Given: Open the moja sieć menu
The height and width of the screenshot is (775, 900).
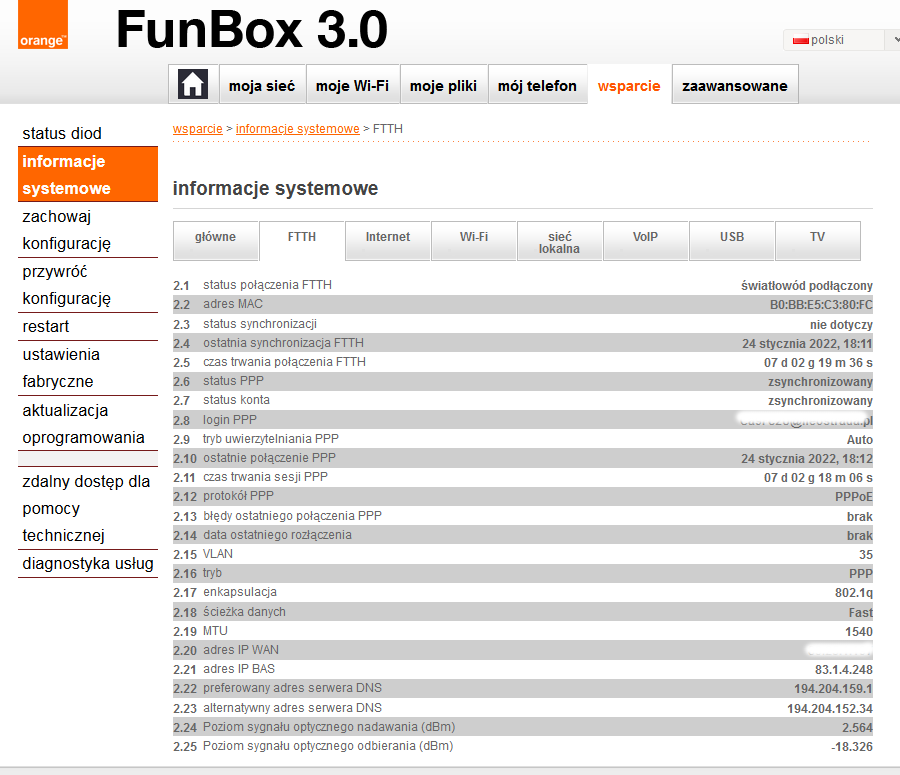Looking at the screenshot, I should 262,86.
